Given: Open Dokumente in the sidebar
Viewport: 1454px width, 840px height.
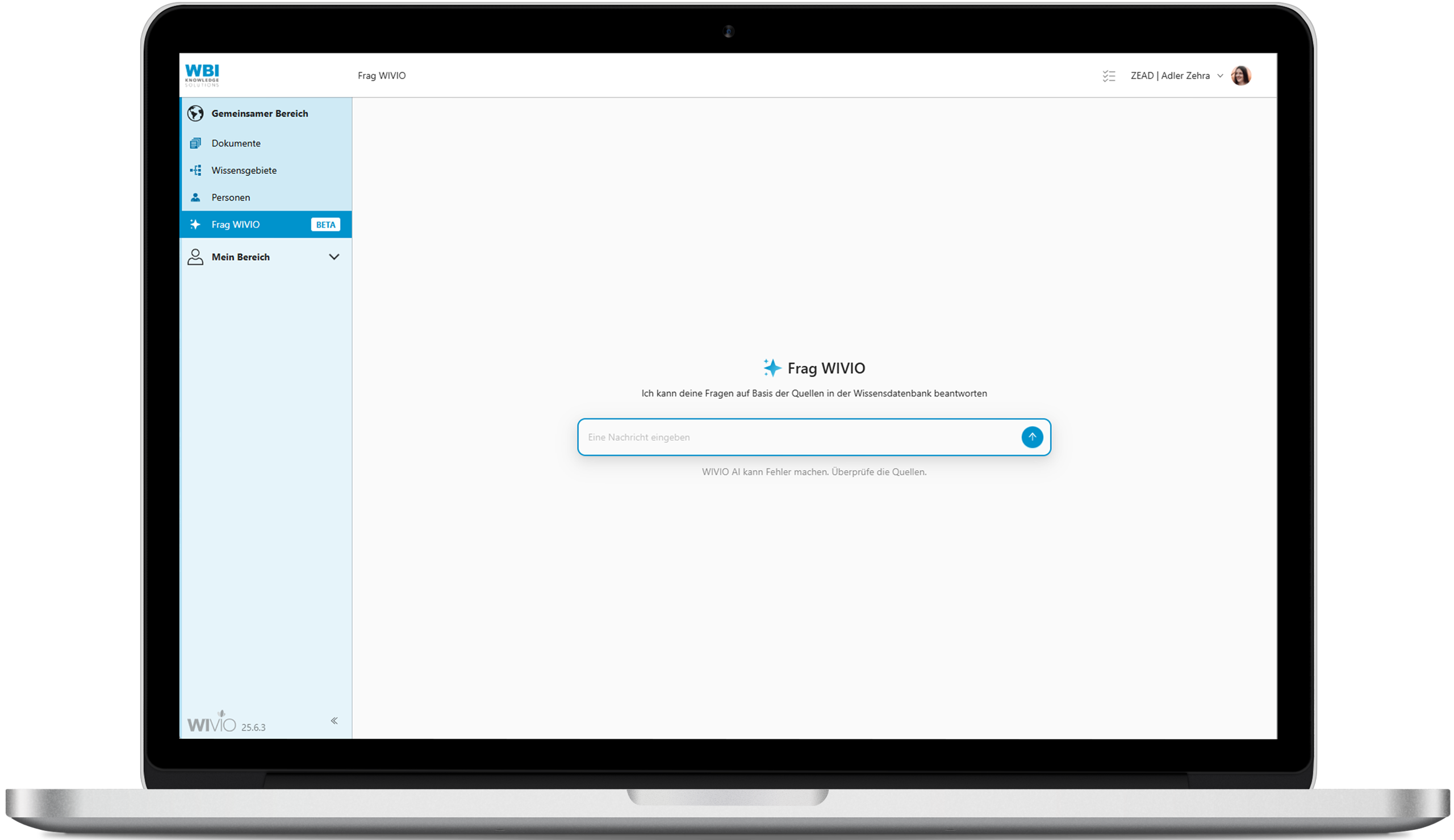Looking at the screenshot, I should (236, 143).
